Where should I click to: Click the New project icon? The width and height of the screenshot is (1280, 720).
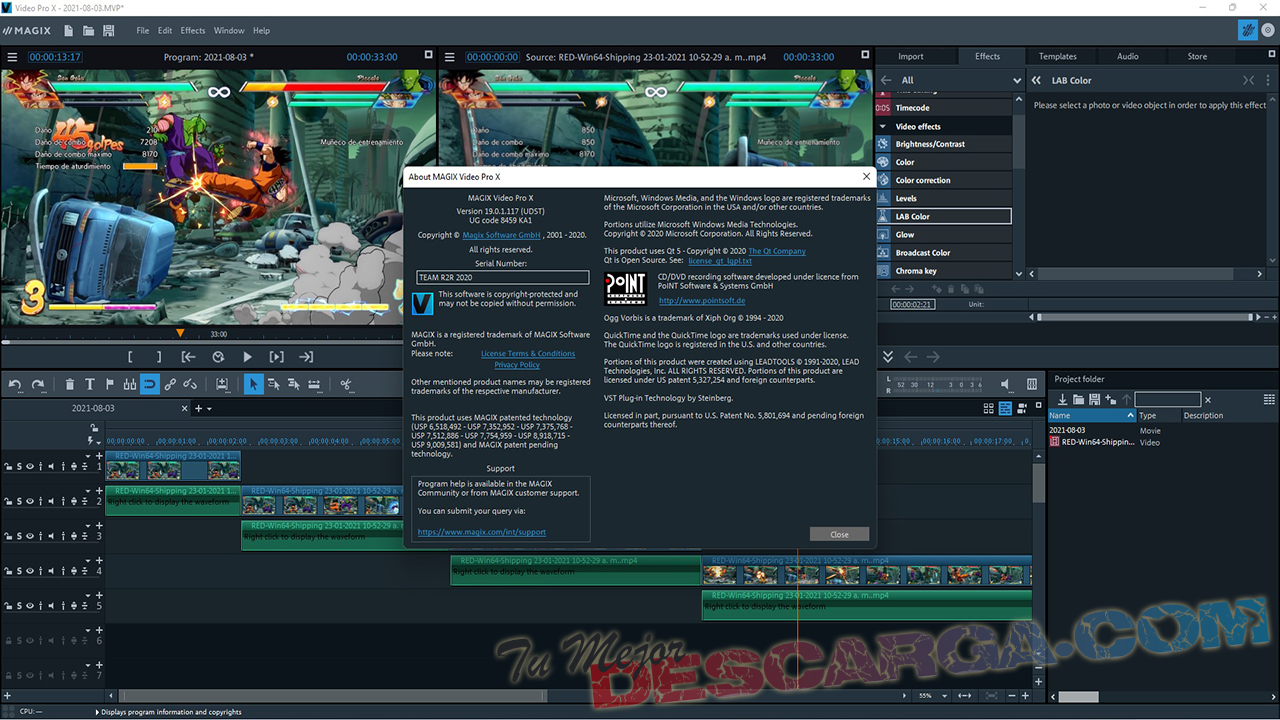point(70,31)
